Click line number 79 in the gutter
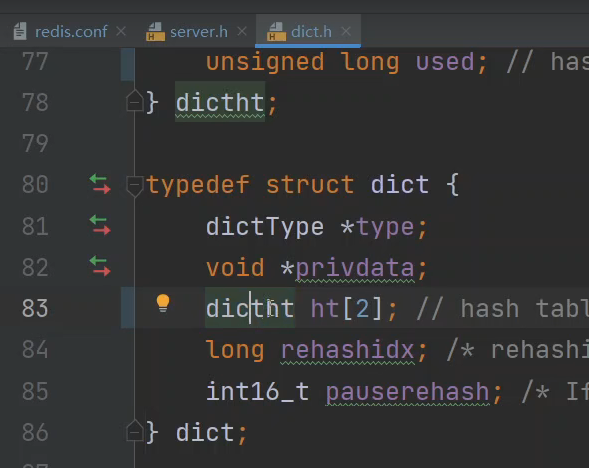Viewport: 589px width, 468px height. (x=35, y=143)
